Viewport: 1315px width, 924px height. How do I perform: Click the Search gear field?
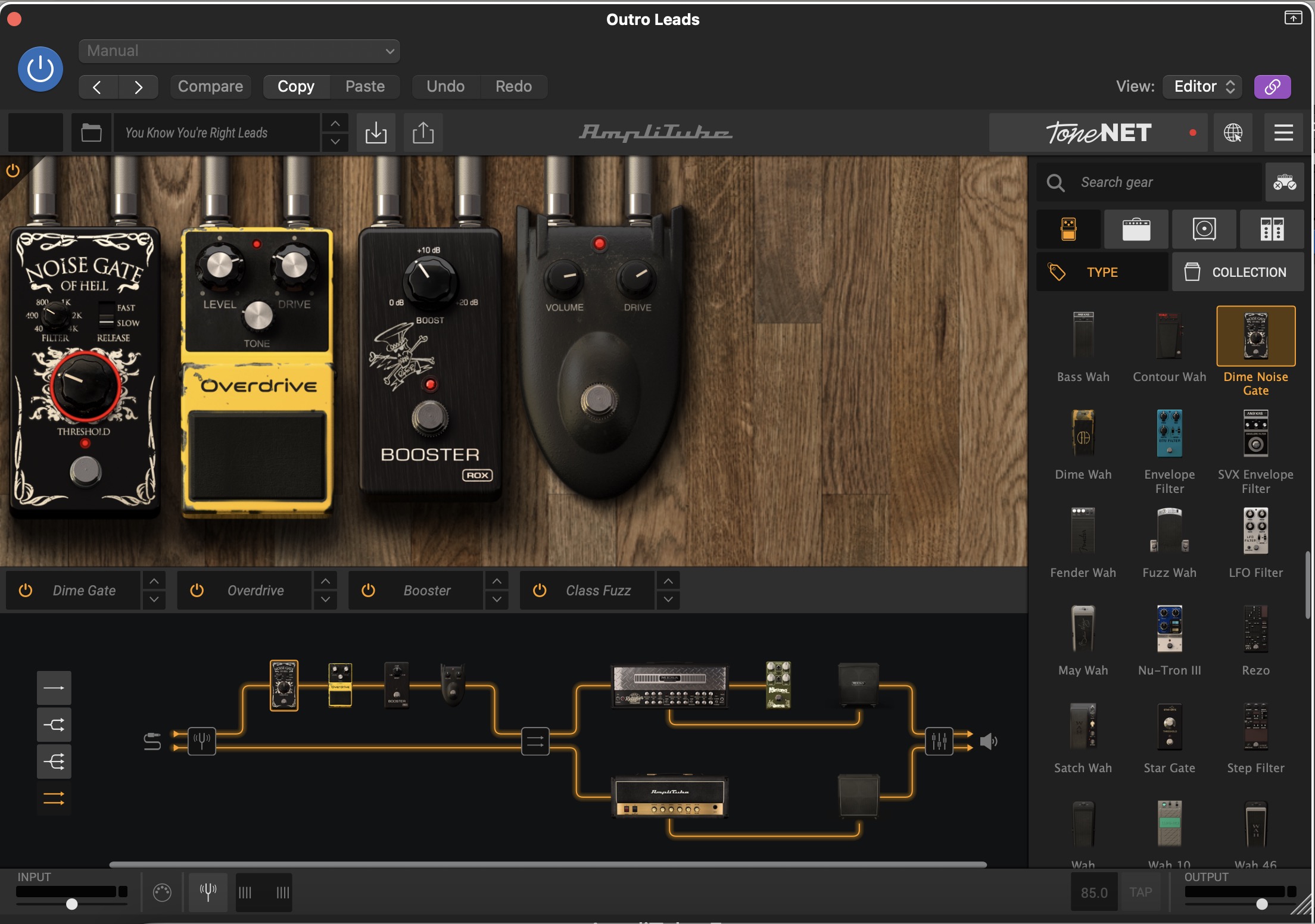[x=1149, y=182]
